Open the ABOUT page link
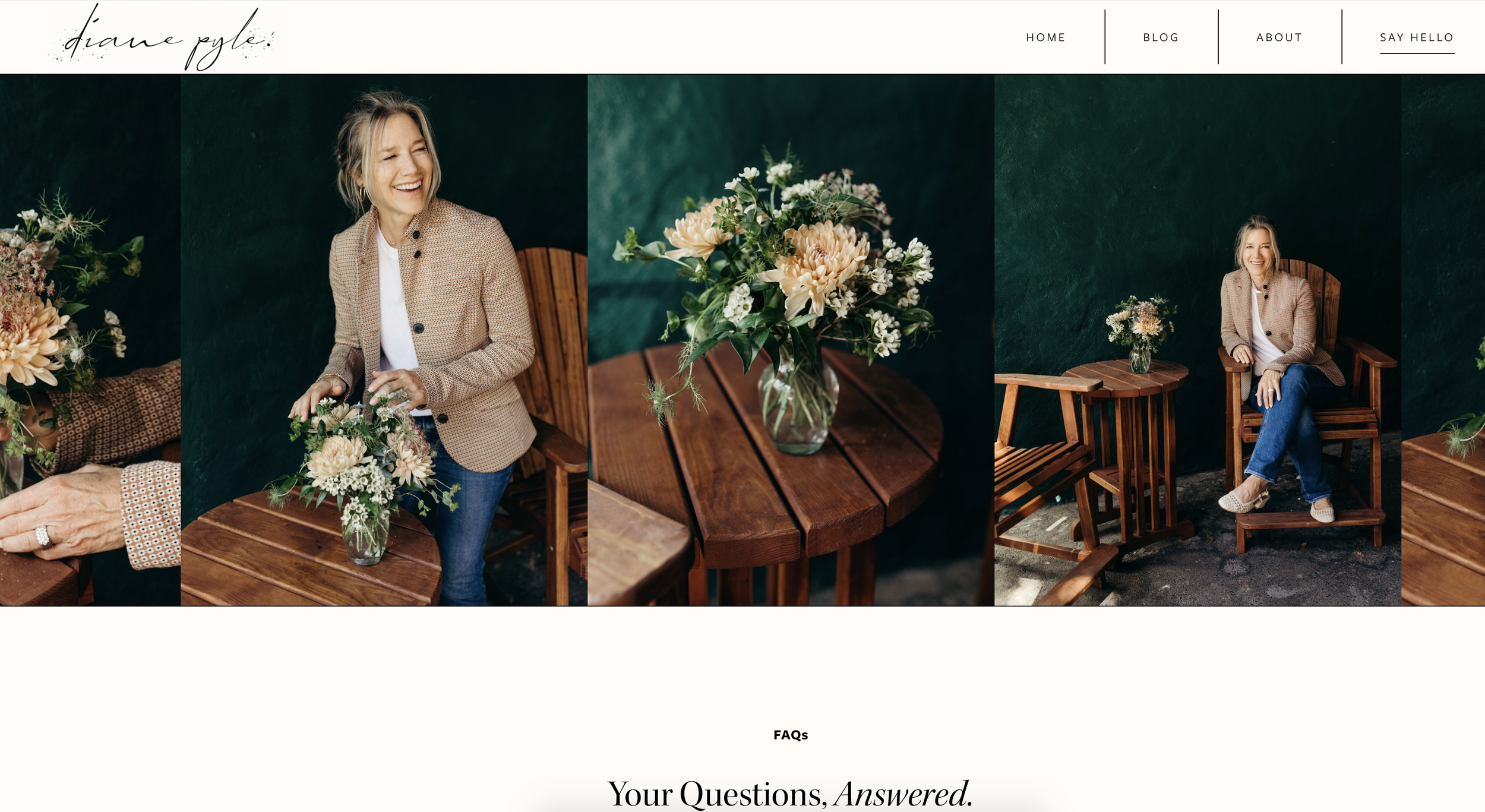Screen dimensions: 1485x812 coord(1279,37)
